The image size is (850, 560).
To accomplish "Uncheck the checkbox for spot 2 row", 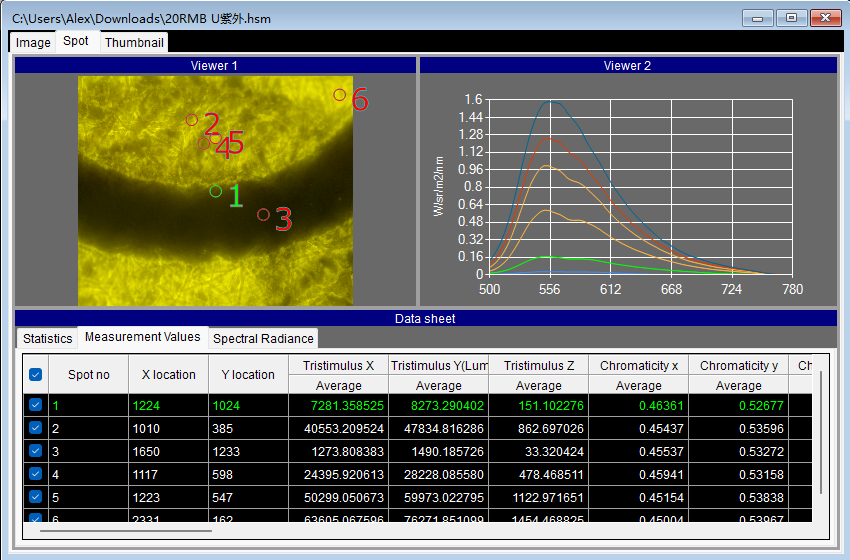I will [36, 428].
